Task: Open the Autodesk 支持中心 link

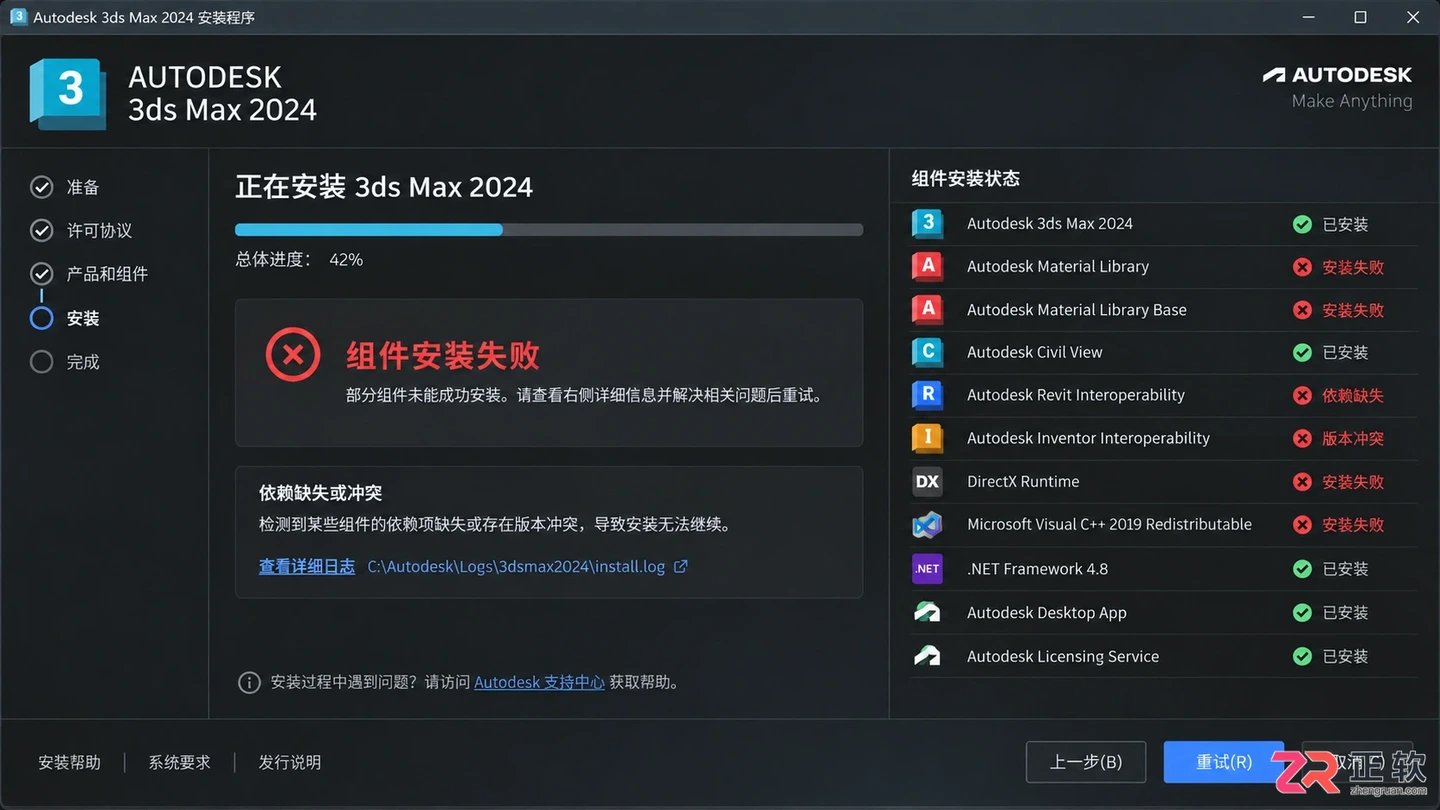Action: point(539,682)
